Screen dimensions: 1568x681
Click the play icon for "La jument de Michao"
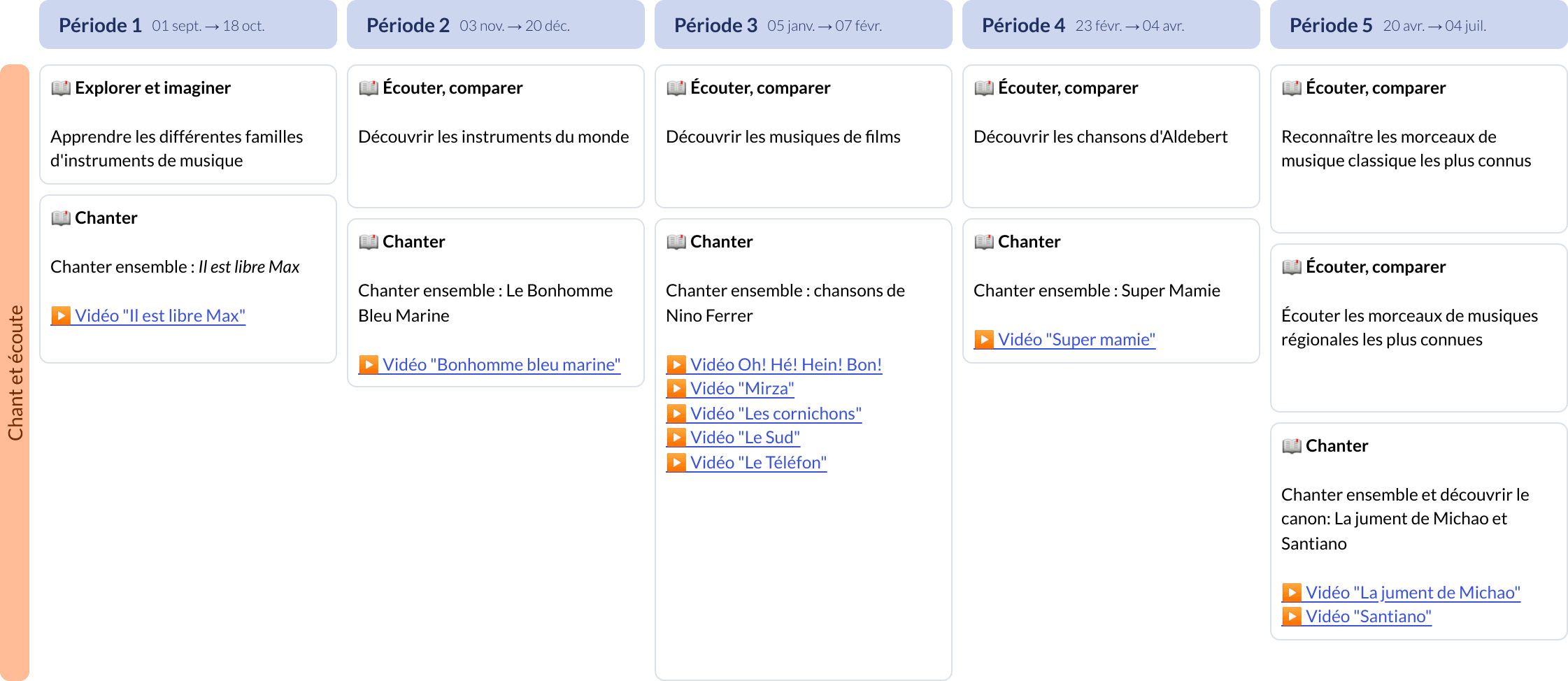click(1291, 592)
